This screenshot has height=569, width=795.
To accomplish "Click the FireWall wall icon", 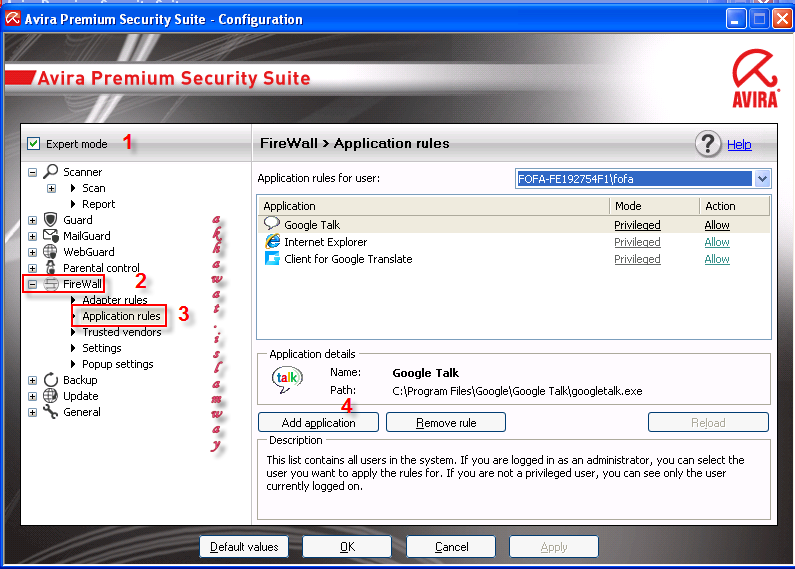I will pyautogui.click(x=51, y=284).
